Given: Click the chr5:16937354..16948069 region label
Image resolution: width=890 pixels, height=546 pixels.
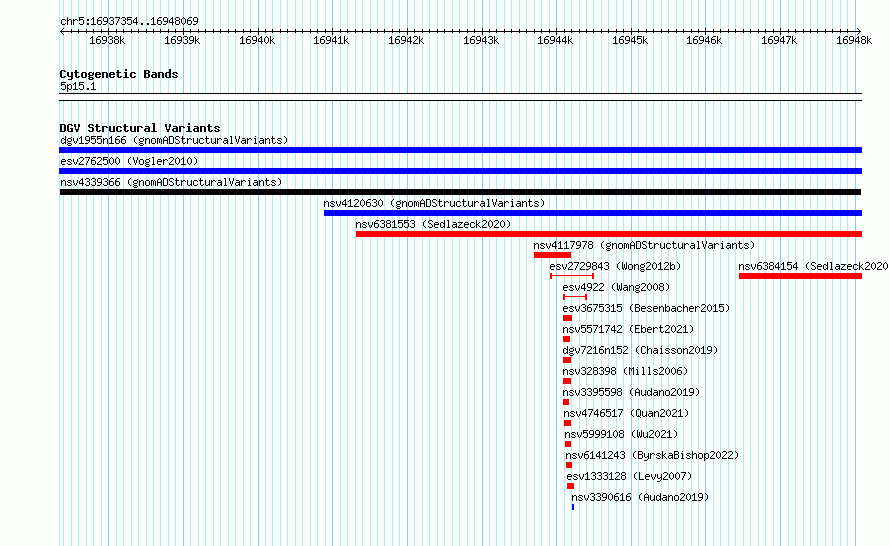Looking at the screenshot, I should [x=129, y=21].
